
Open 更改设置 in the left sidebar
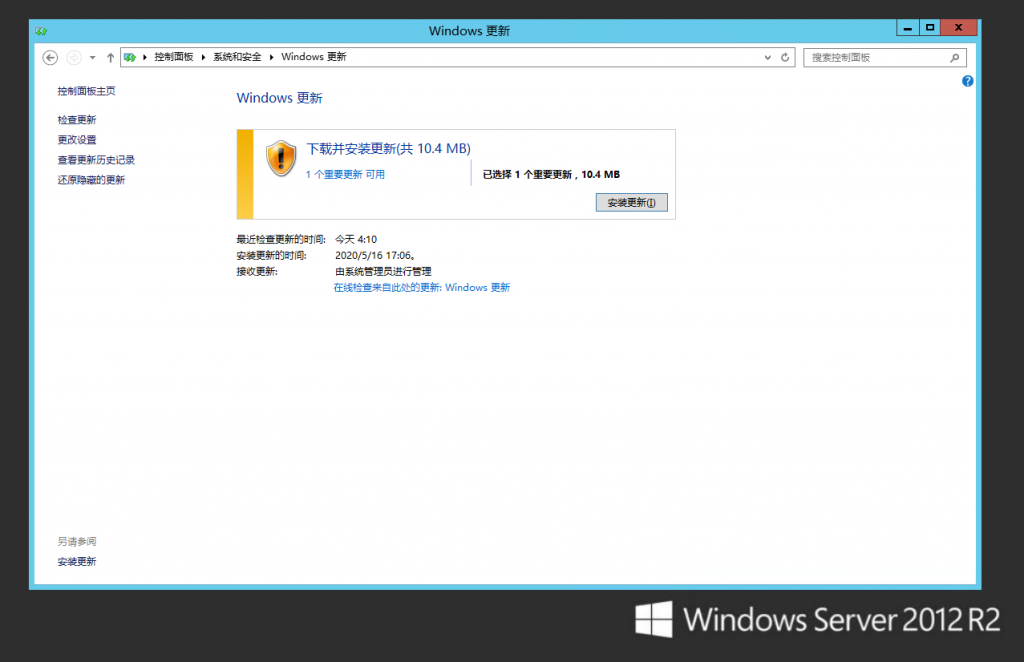tap(77, 140)
